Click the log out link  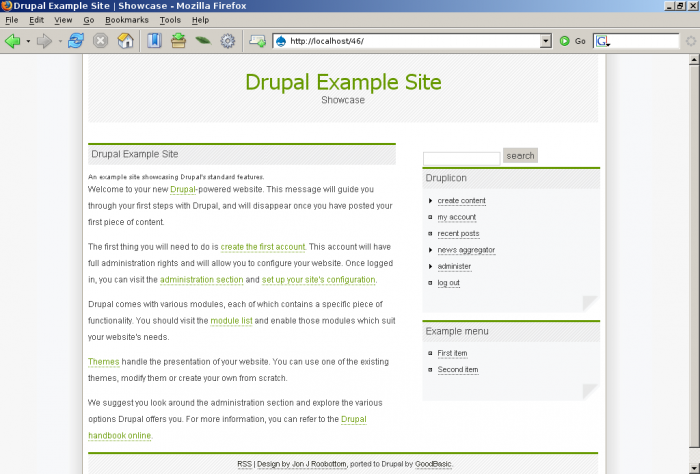click(449, 283)
